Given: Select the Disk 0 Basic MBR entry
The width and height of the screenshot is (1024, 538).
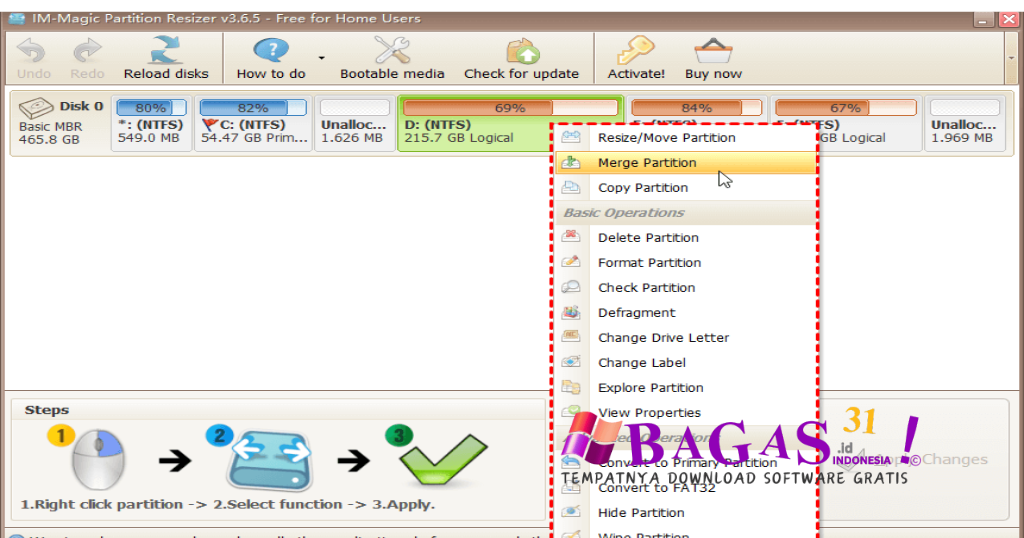Looking at the screenshot, I should click(x=59, y=123).
